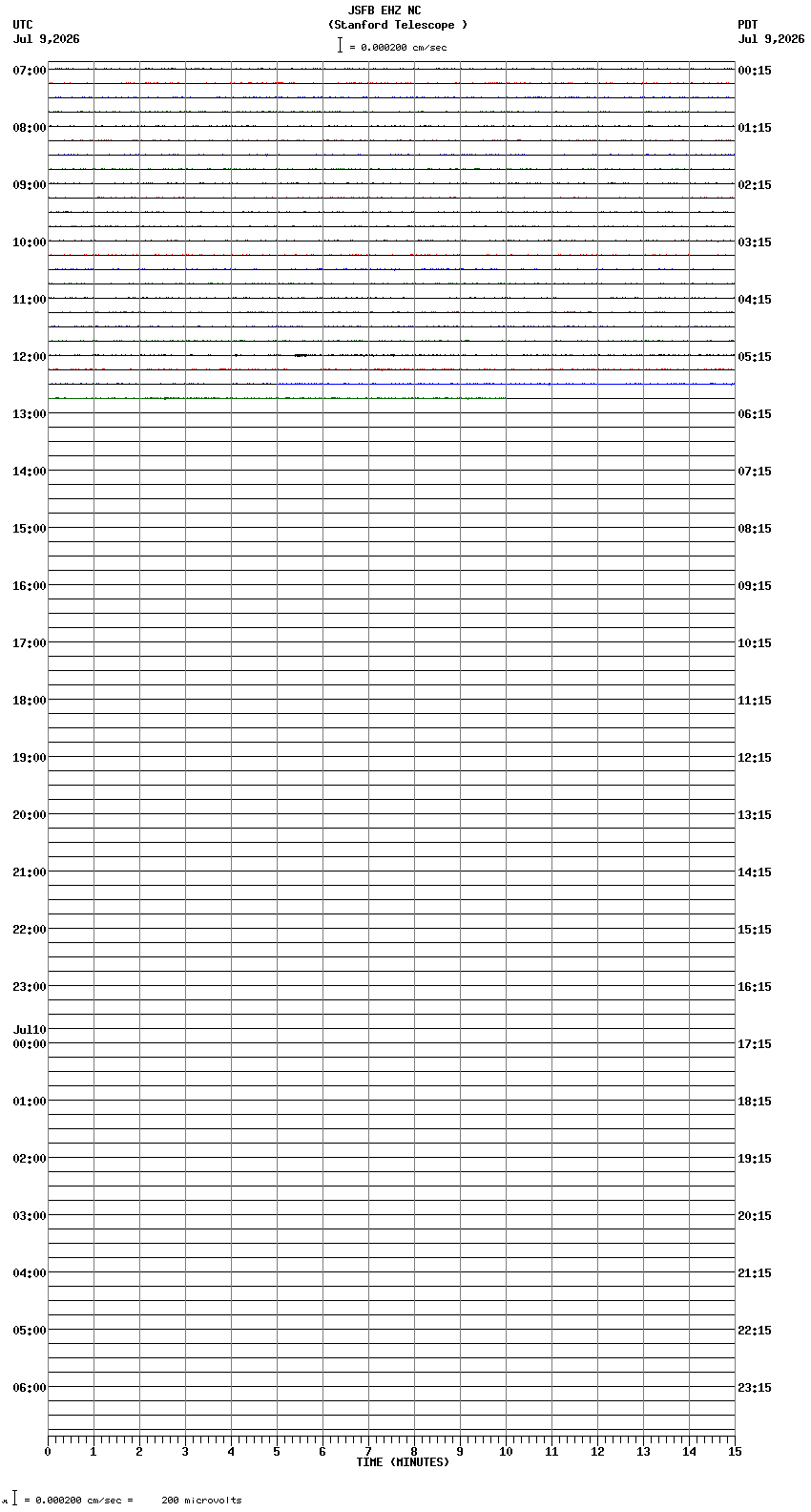
Task: Click the '10' minute axis tick label
Action: (x=506, y=1452)
